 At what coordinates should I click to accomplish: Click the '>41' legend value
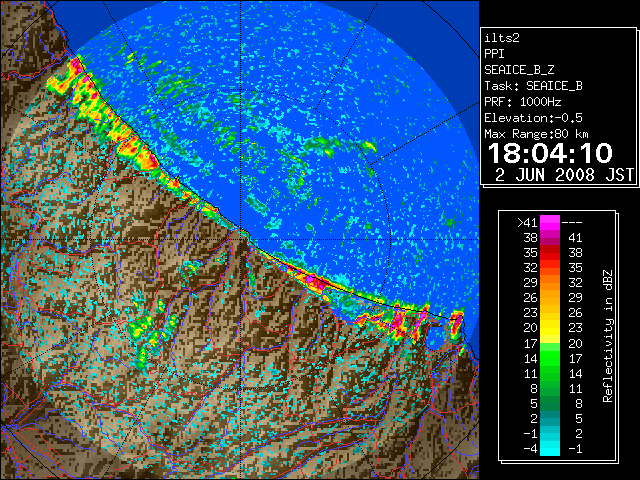click(527, 223)
